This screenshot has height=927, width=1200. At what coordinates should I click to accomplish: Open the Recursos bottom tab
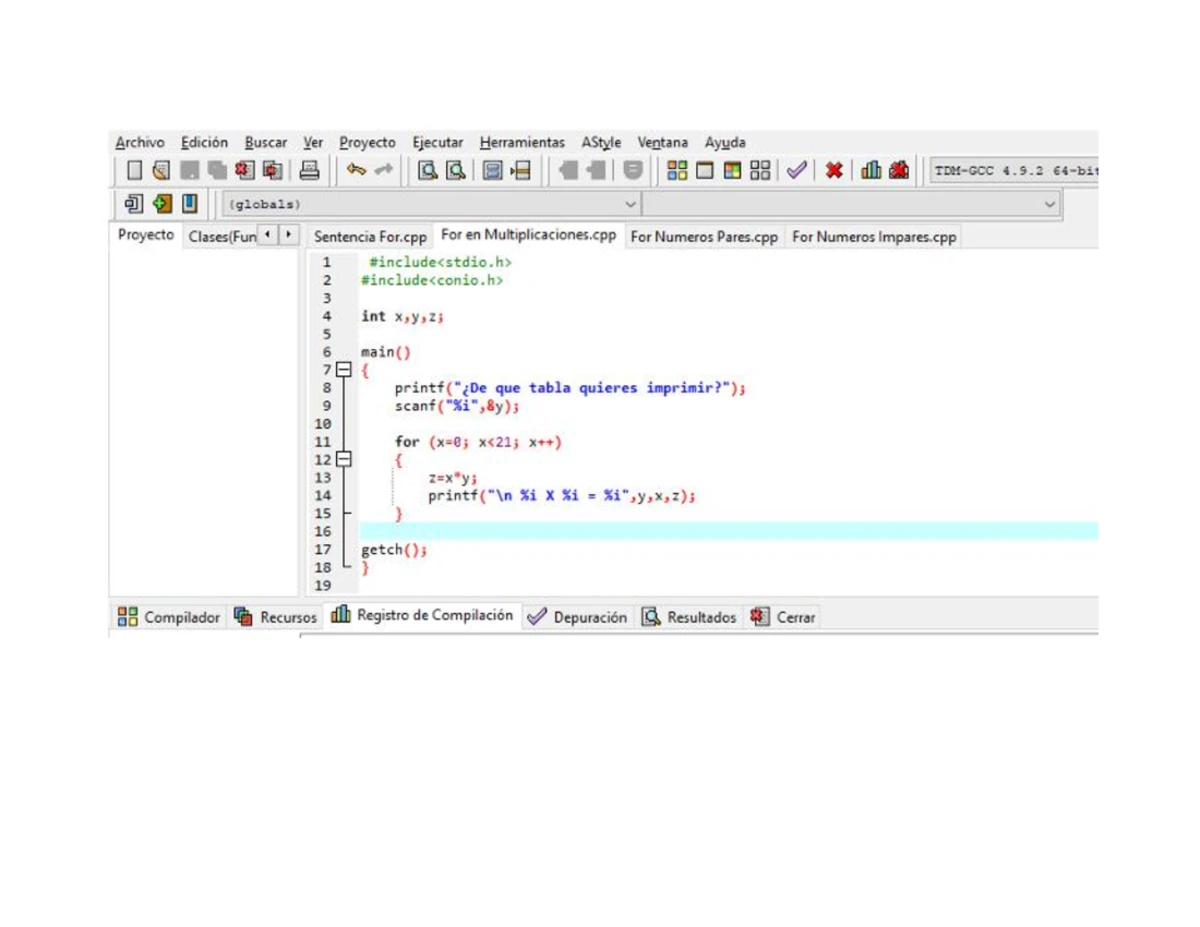click(x=275, y=617)
